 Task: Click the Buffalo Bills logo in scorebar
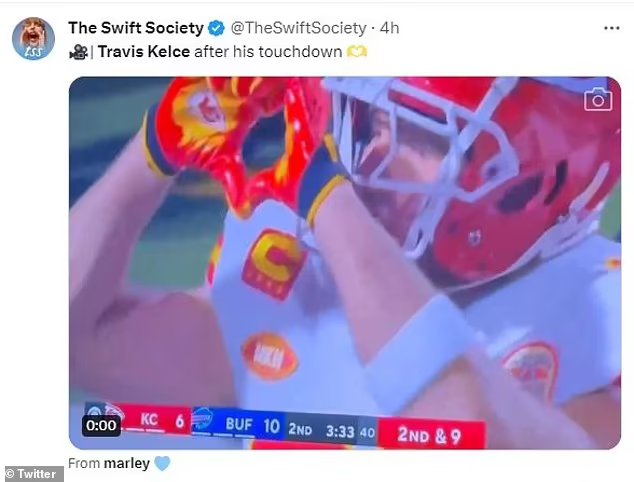202,419
